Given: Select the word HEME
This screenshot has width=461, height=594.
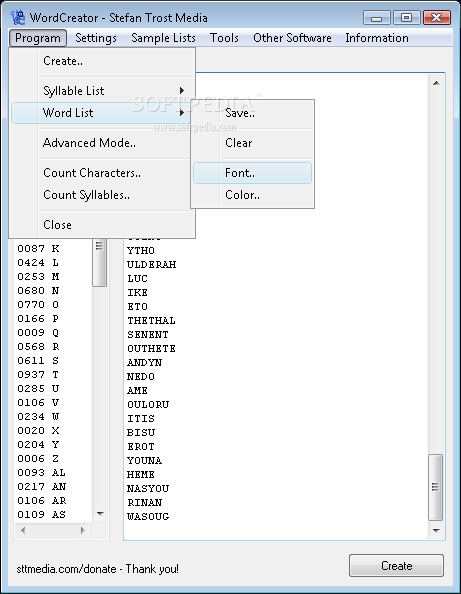Looking at the screenshot, I should click(141, 475).
